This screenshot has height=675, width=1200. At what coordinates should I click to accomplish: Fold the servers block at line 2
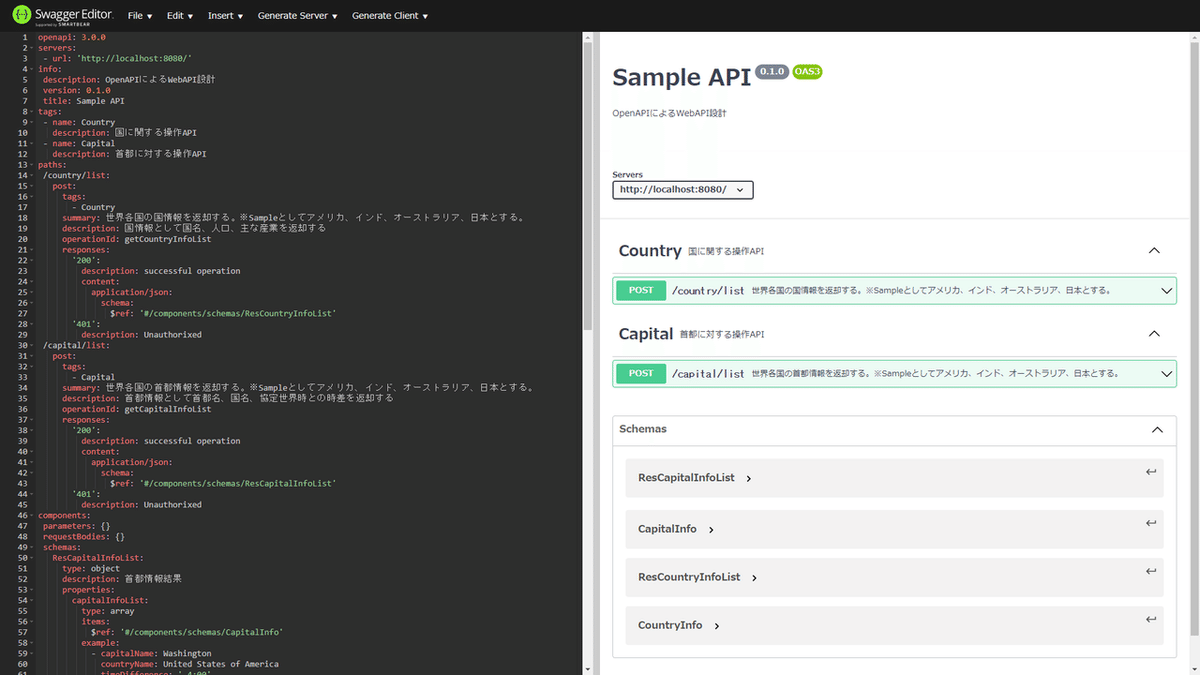33,48
